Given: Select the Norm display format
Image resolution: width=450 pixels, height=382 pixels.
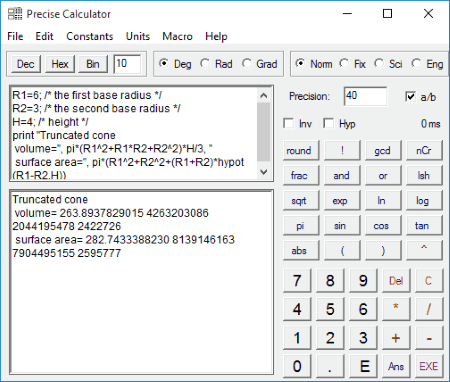Looking at the screenshot, I should click(x=314, y=64).
